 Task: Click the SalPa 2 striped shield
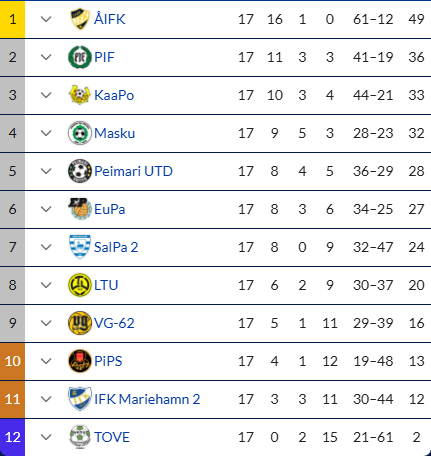(80, 247)
